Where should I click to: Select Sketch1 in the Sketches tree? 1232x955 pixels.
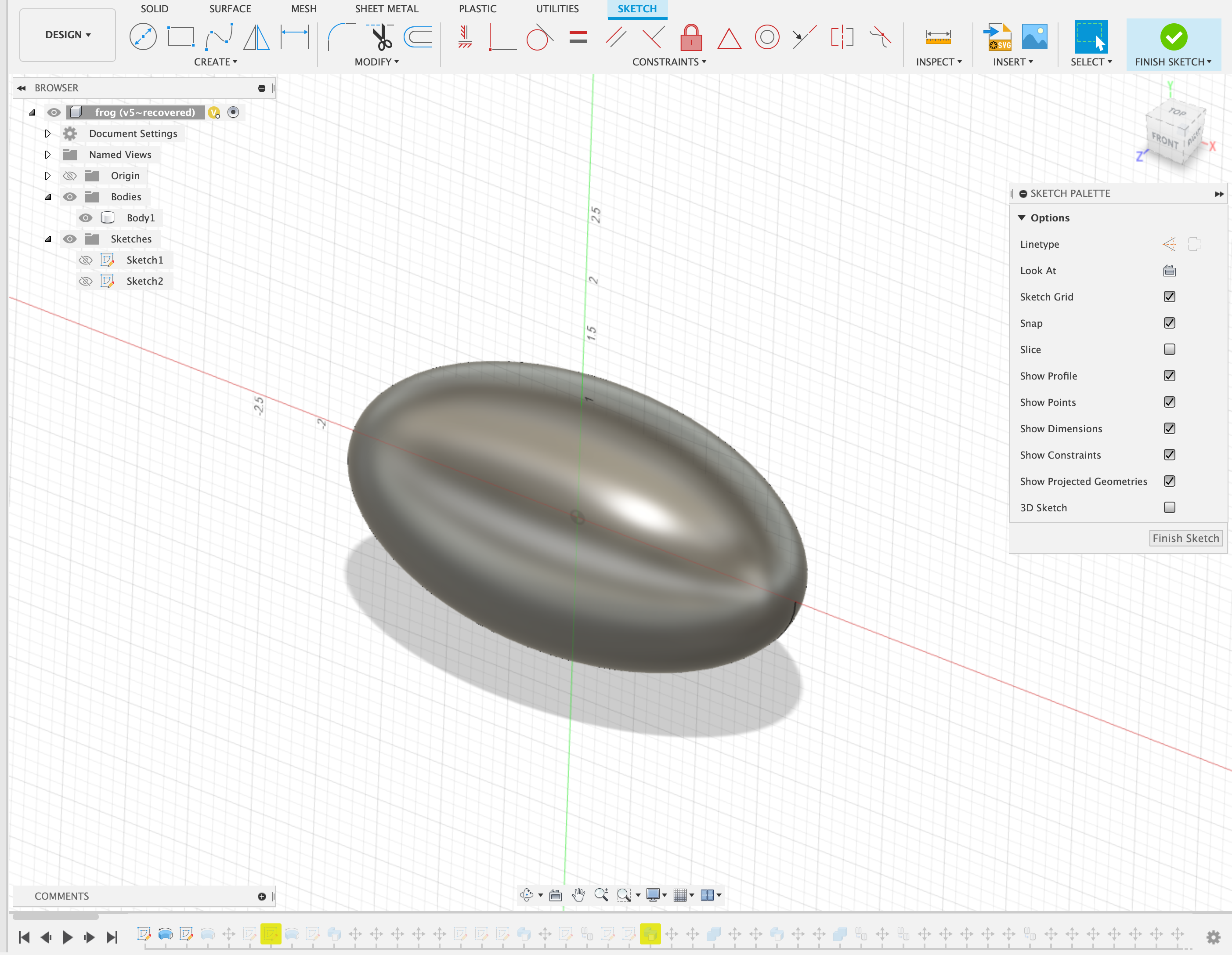145,260
